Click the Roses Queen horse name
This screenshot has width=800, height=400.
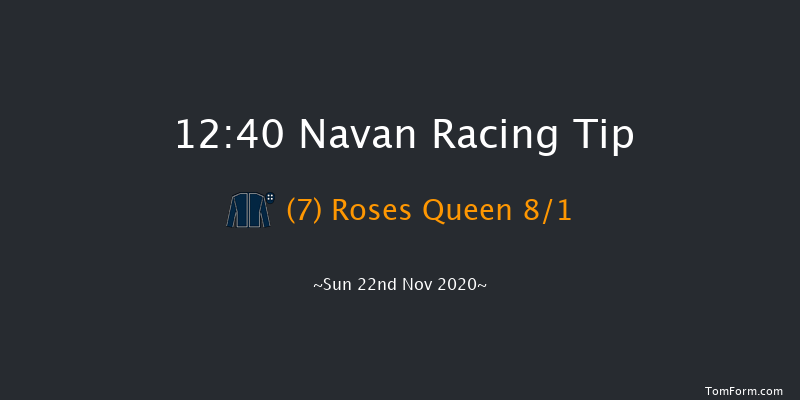tap(426, 211)
